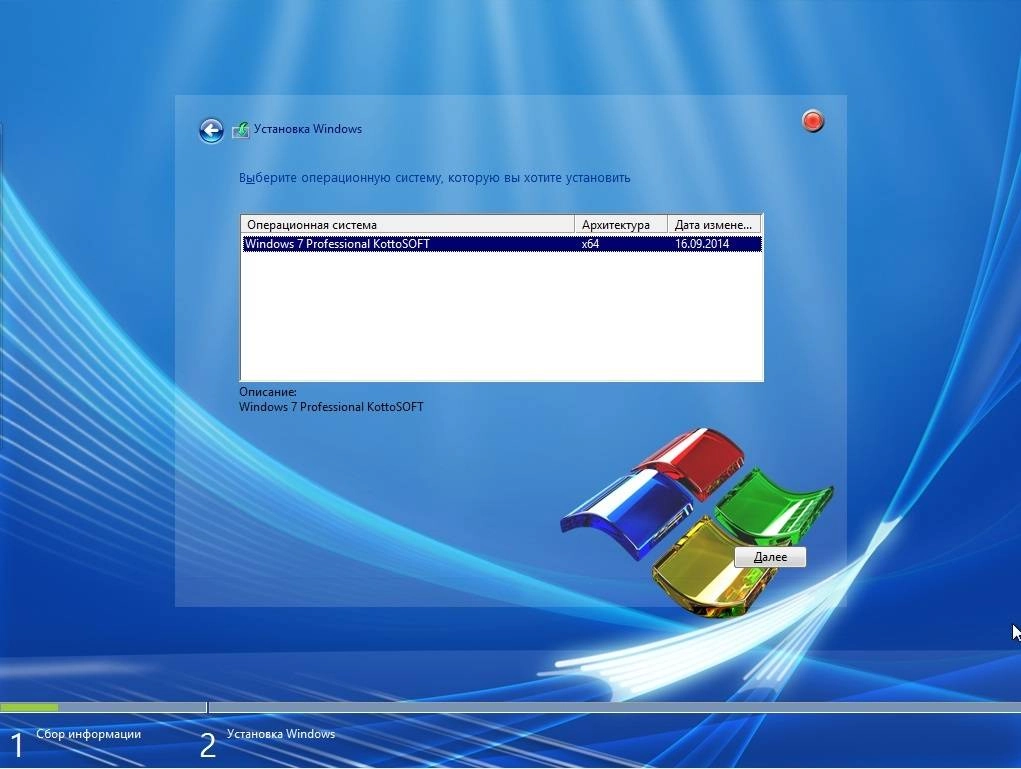Select the Windows 7 Professional KottoSOFT row
The width and height of the screenshot is (1021, 769).
[502, 244]
